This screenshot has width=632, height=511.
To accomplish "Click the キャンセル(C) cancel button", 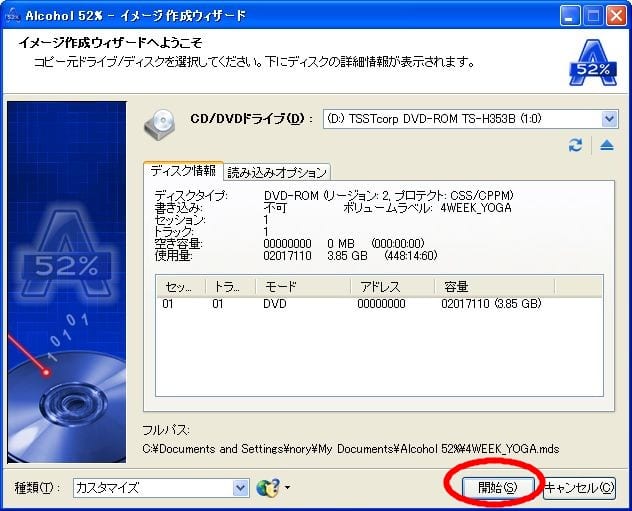I will 579,488.
